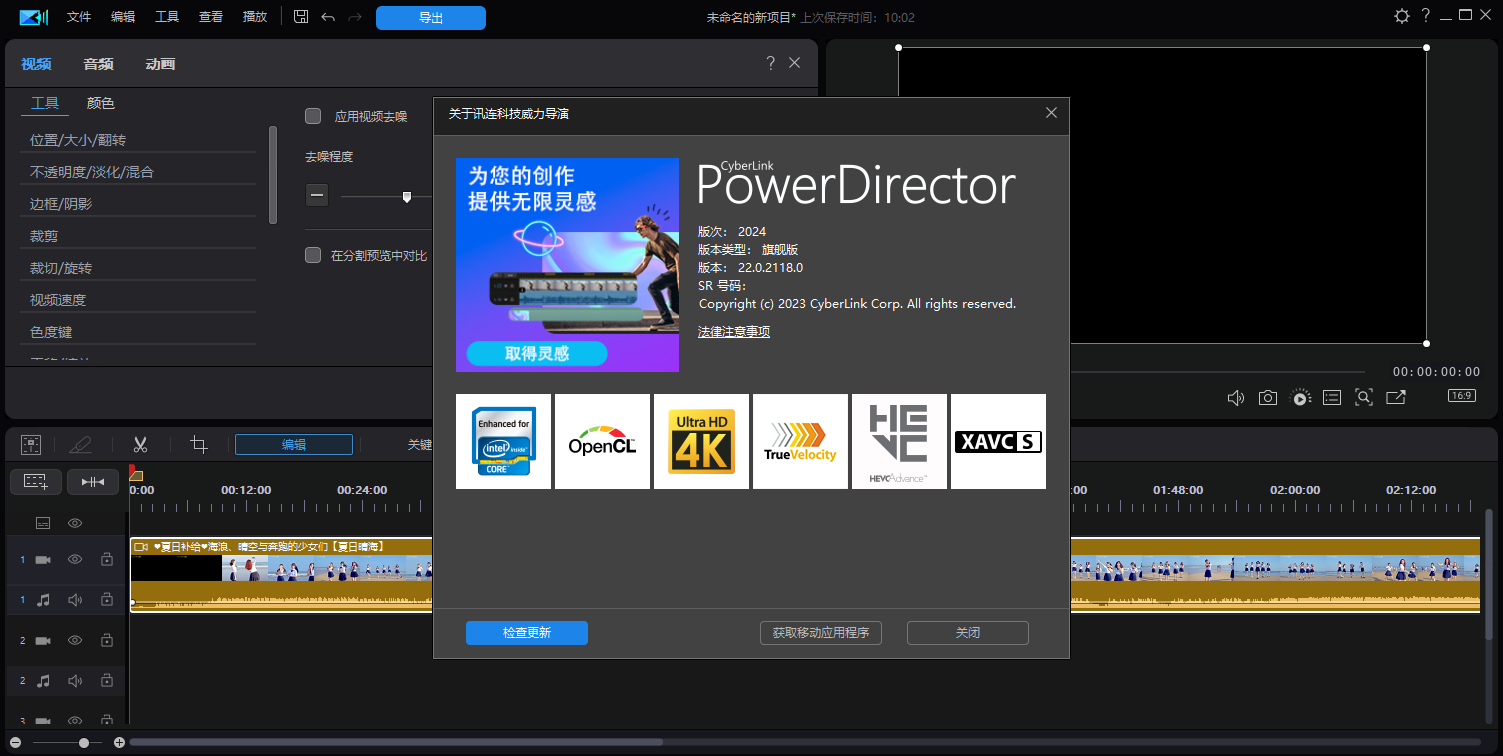This screenshot has width=1503, height=756.
Task: Take a snapshot with the camera icon
Action: click(x=1268, y=398)
